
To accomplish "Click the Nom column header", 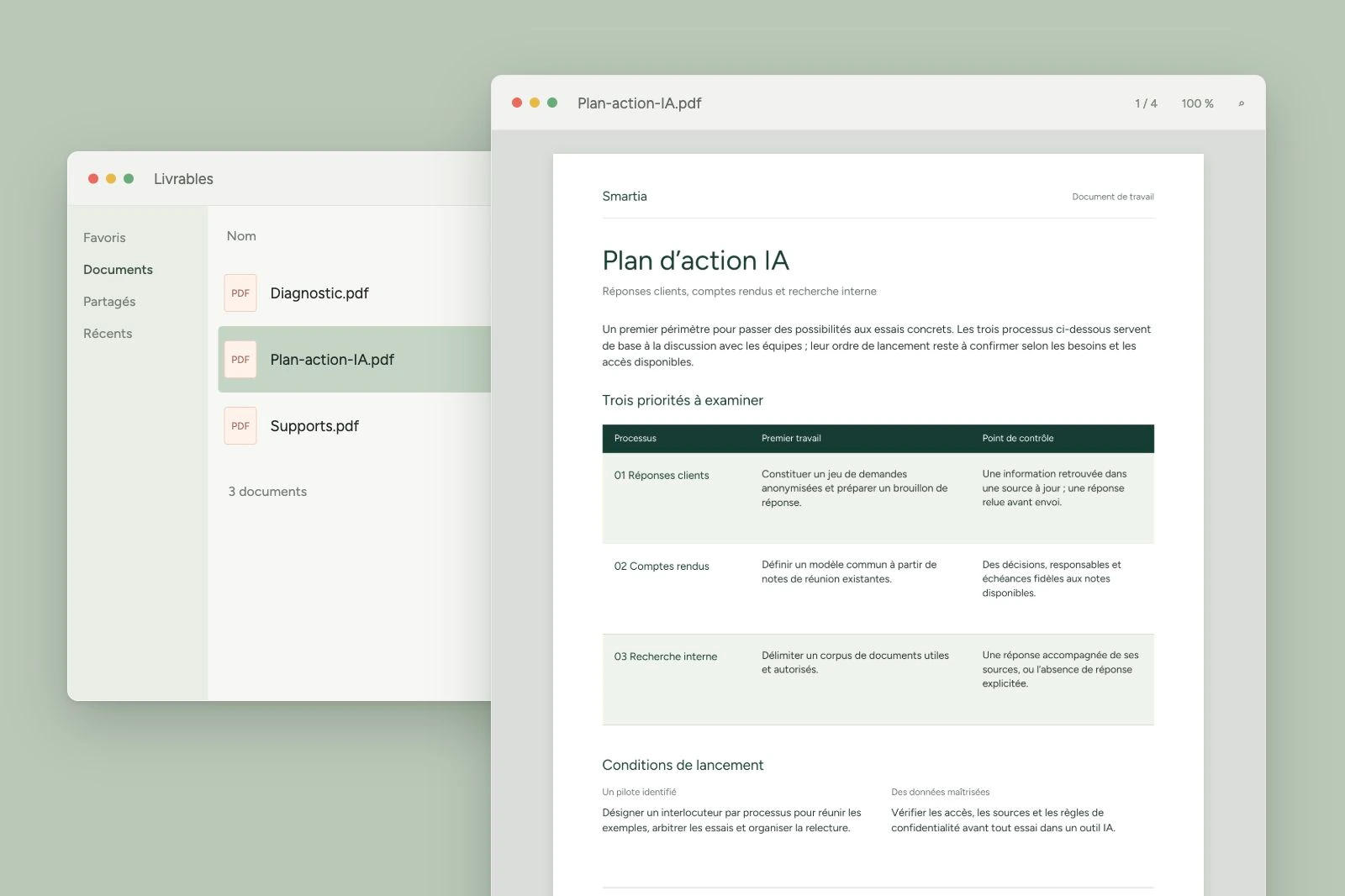I will [241, 236].
